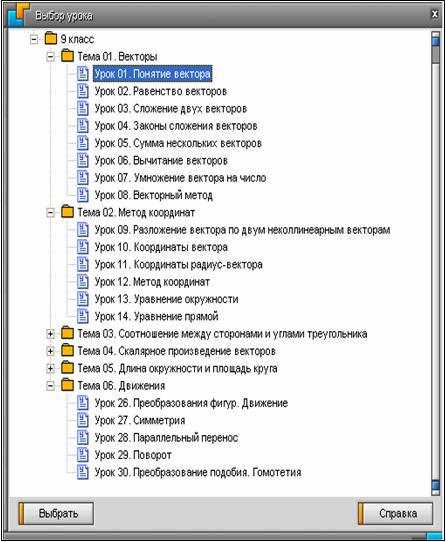This screenshot has width=446, height=542.
Task: Select 'Урок 05. Сумма нескольких векторов'
Action: pyautogui.click(x=178, y=143)
